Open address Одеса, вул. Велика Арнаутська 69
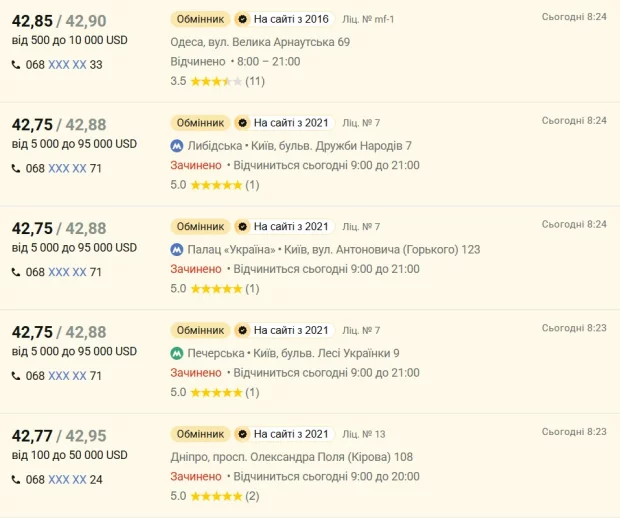This screenshot has width=620, height=518. click(x=260, y=42)
